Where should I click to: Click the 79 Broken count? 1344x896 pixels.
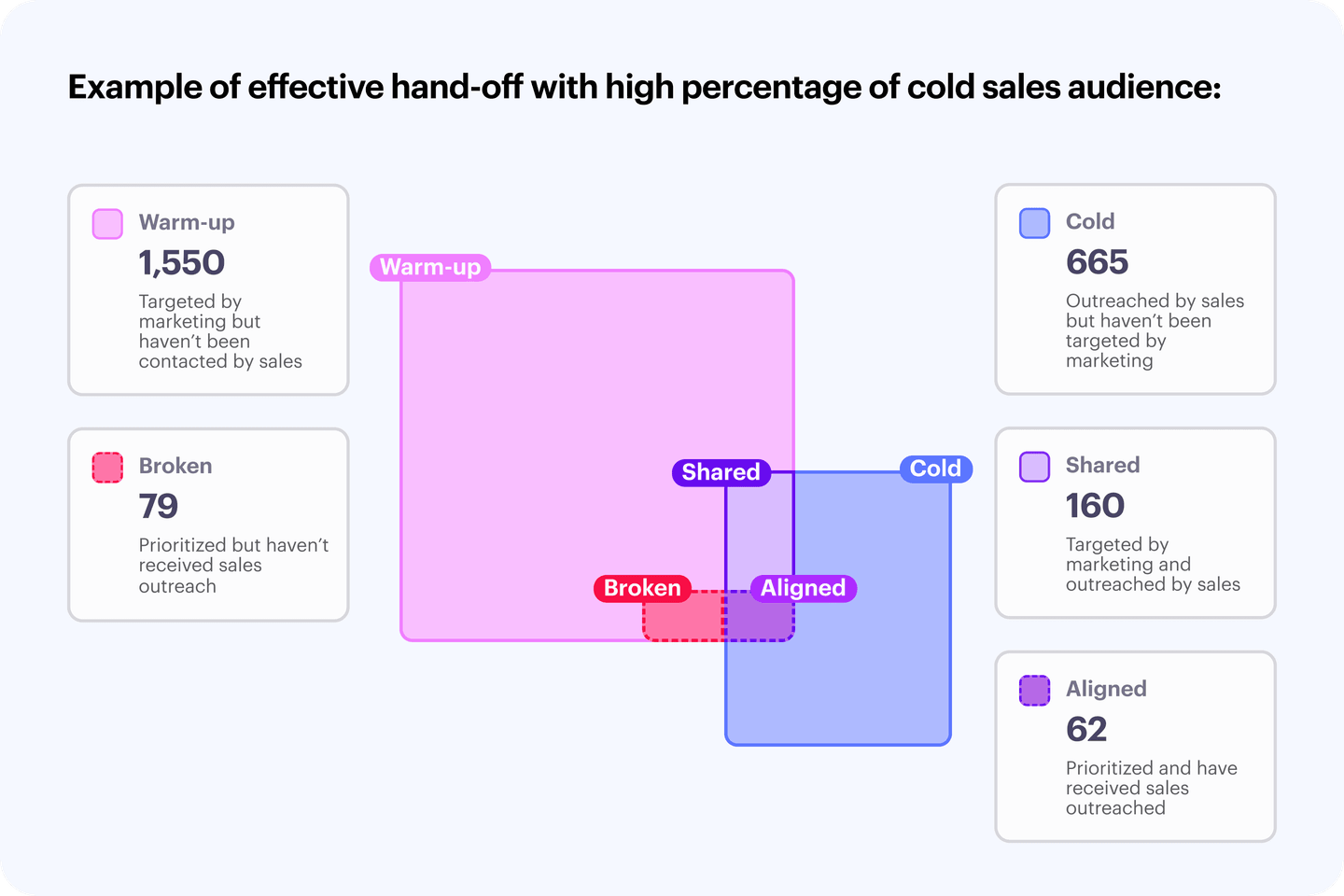(x=159, y=506)
